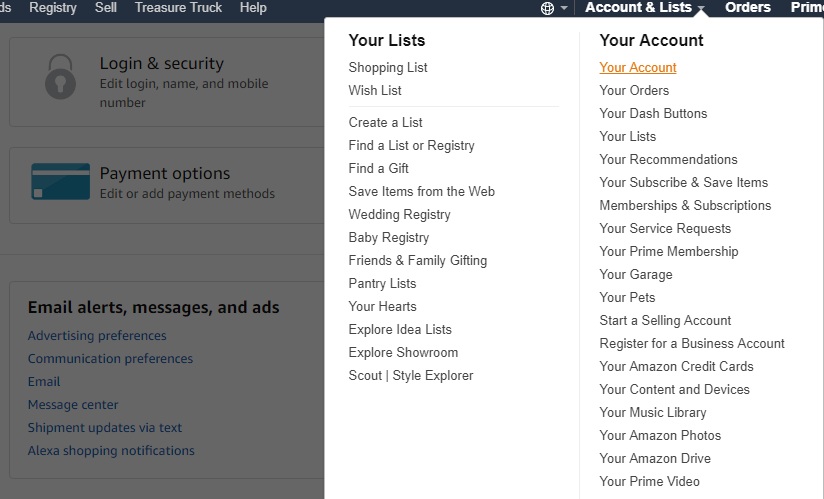Open Explore Idea Lists link
Viewport: 824px width, 499px height.
click(x=400, y=330)
